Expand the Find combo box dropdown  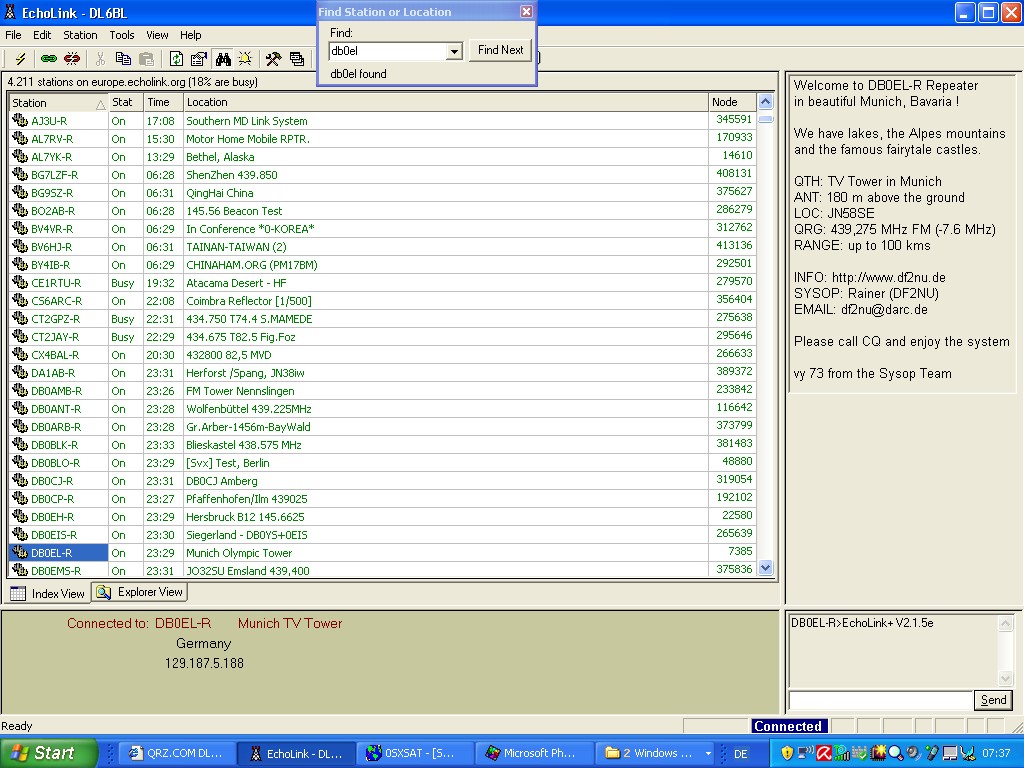[x=454, y=51]
